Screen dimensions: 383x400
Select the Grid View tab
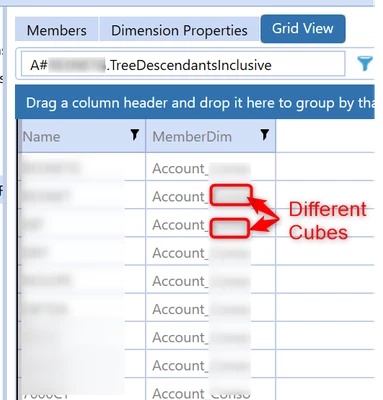(x=303, y=29)
